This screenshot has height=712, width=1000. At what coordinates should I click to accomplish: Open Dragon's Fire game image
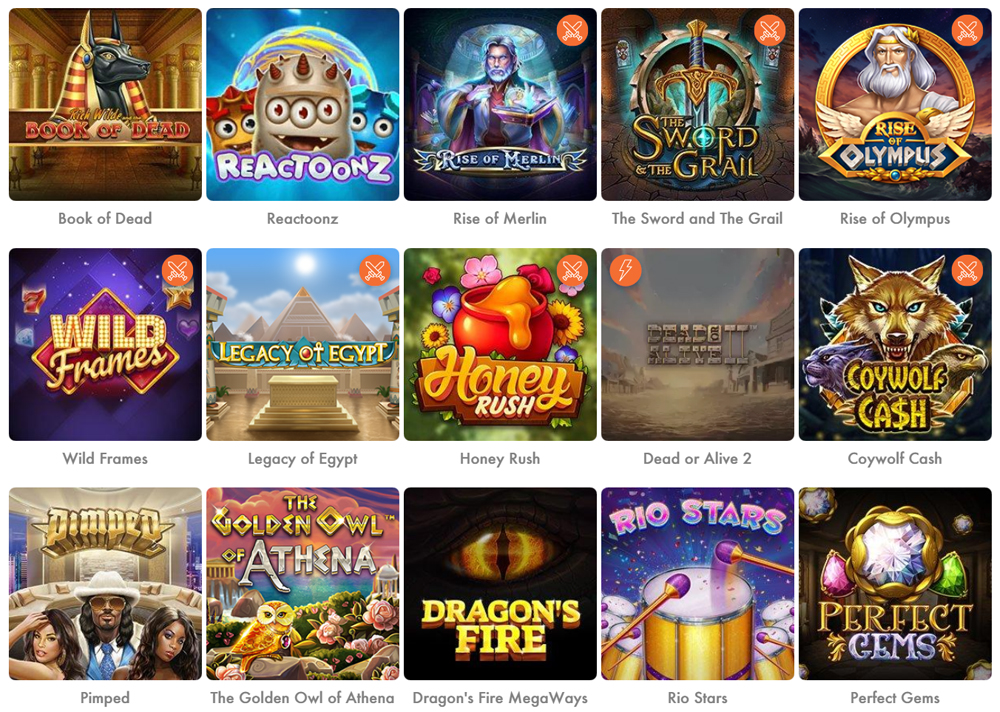coord(501,584)
